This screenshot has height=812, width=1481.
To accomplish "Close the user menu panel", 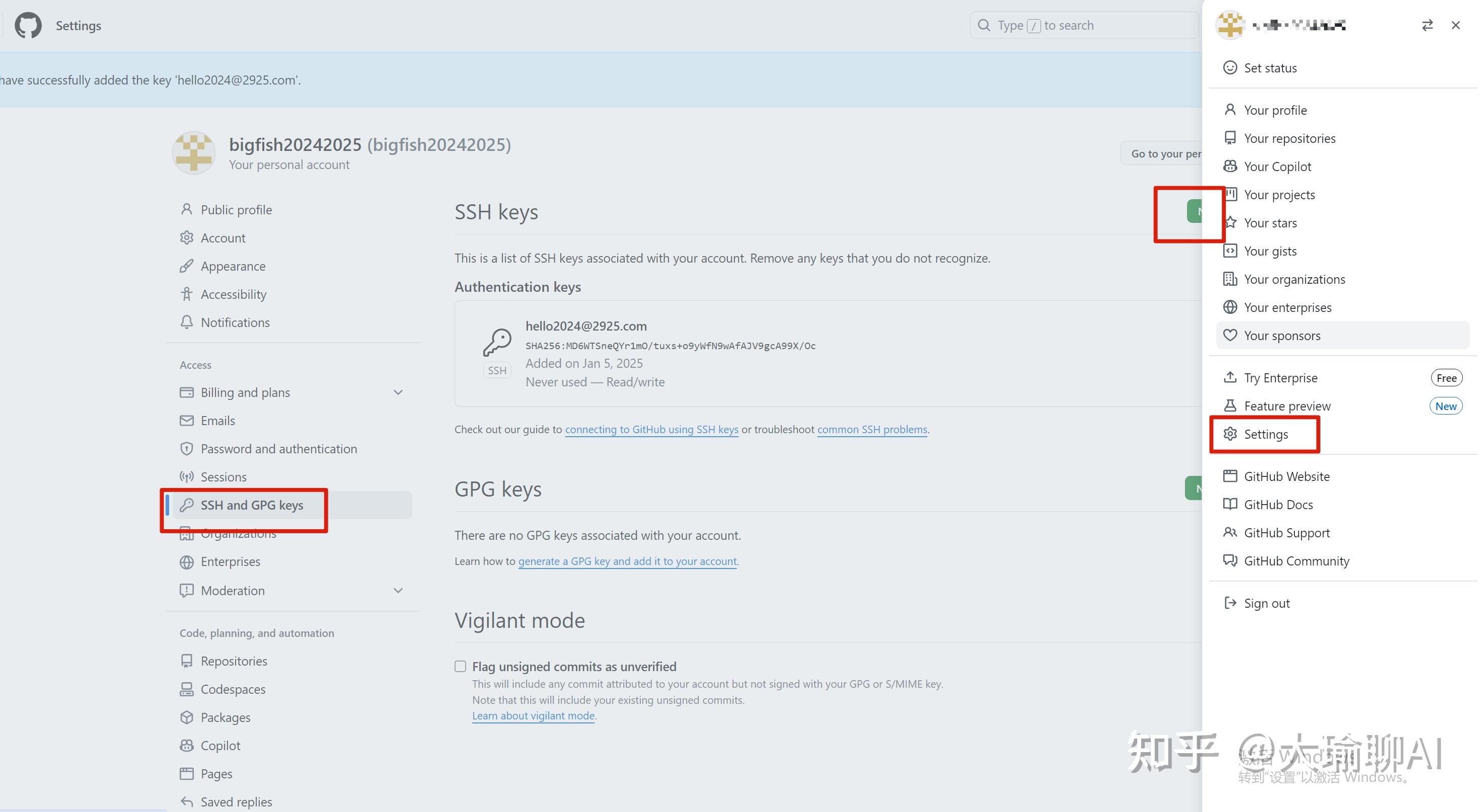I will click(1455, 25).
